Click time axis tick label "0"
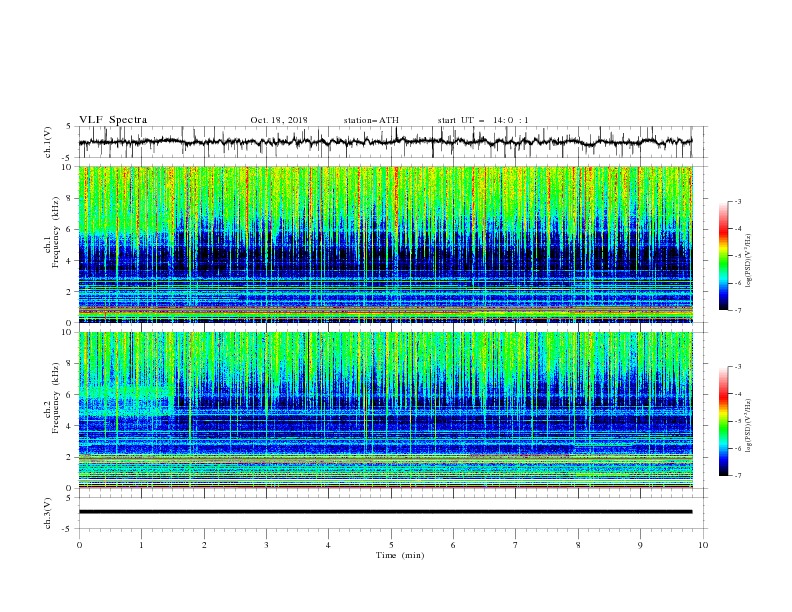The height and width of the screenshot is (612, 792). click(79, 545)
